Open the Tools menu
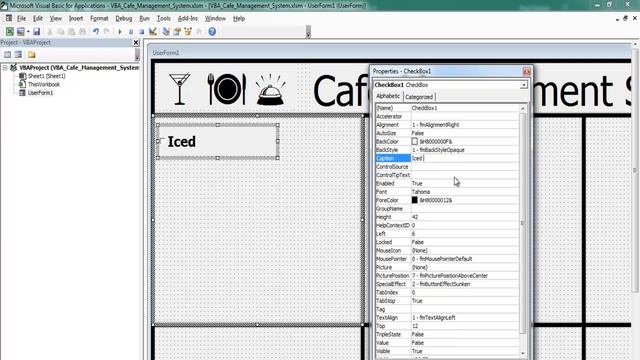Screen dimensions: 640x360 coord(164,18)
